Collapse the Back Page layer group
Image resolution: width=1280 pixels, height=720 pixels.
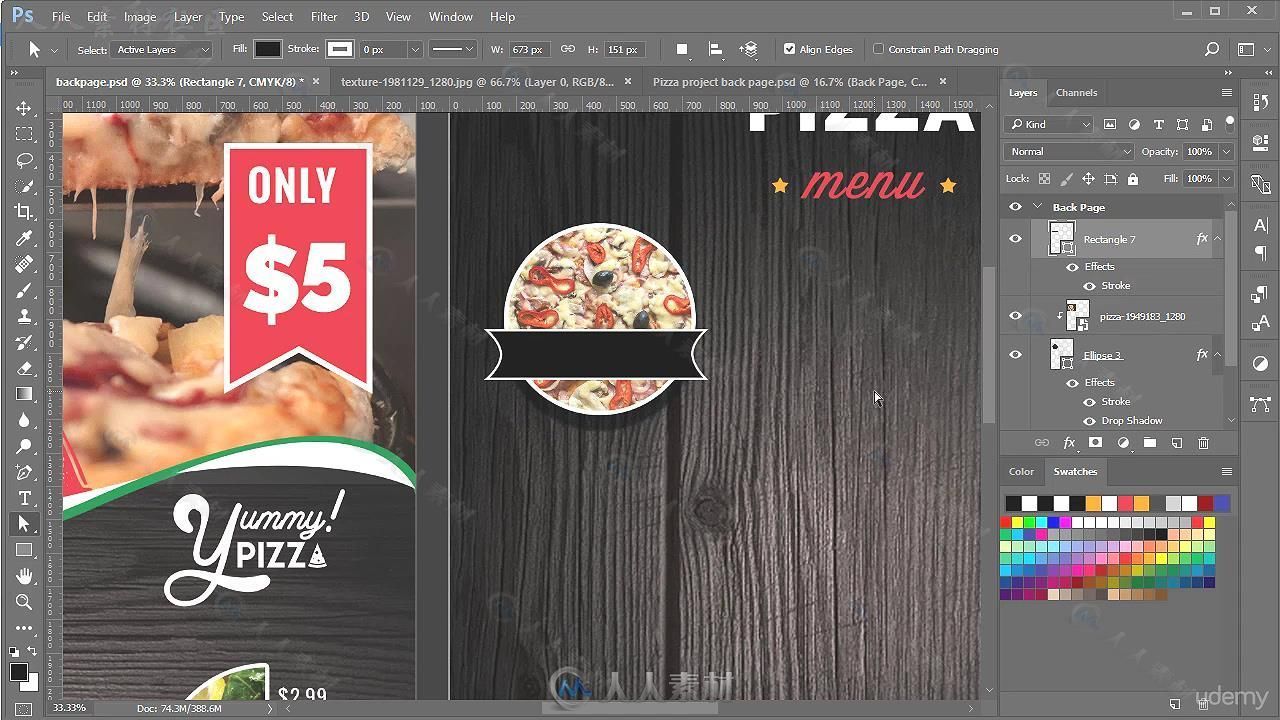click(1037, 207)
